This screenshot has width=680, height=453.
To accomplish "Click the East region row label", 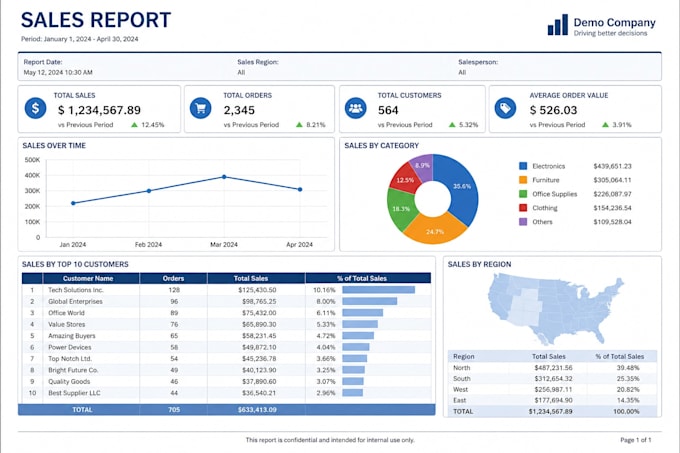I will tap(460, 400).
